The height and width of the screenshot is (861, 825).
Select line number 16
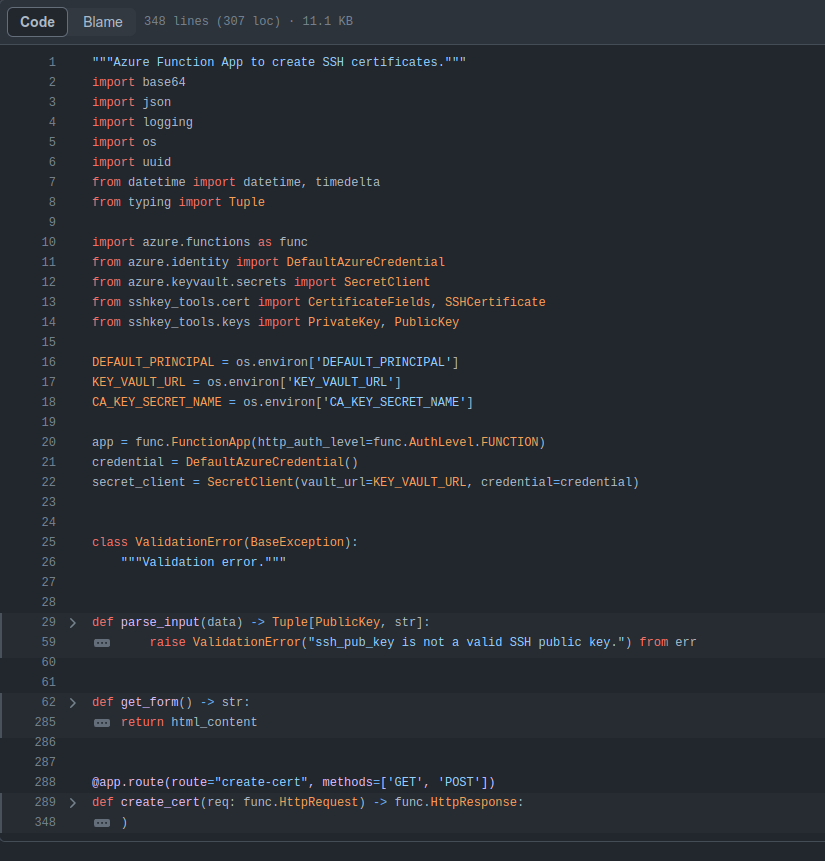49,362
